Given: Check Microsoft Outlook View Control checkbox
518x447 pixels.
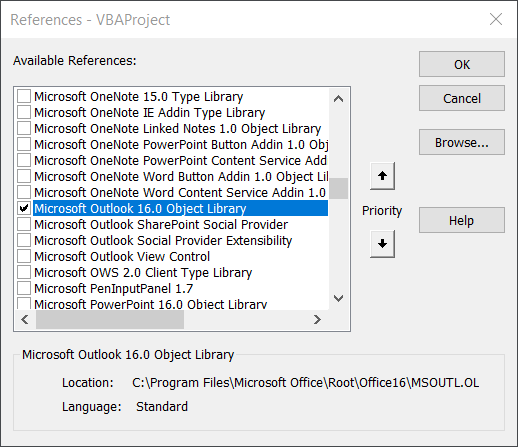Looking at the screenshot, I should [x=24, y=256].
